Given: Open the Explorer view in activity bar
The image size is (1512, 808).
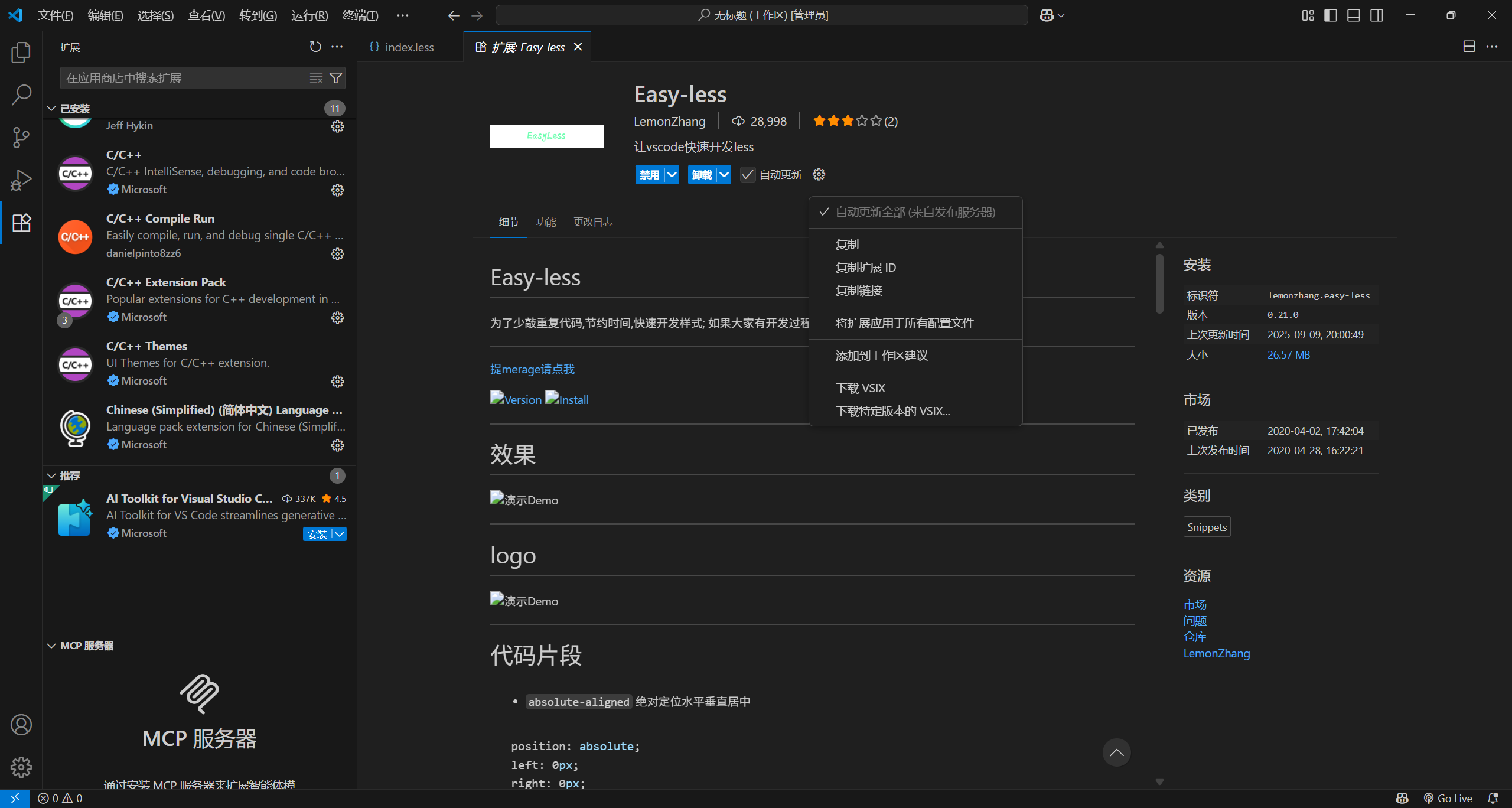Looking at the screenshot, I should (21, 53).
